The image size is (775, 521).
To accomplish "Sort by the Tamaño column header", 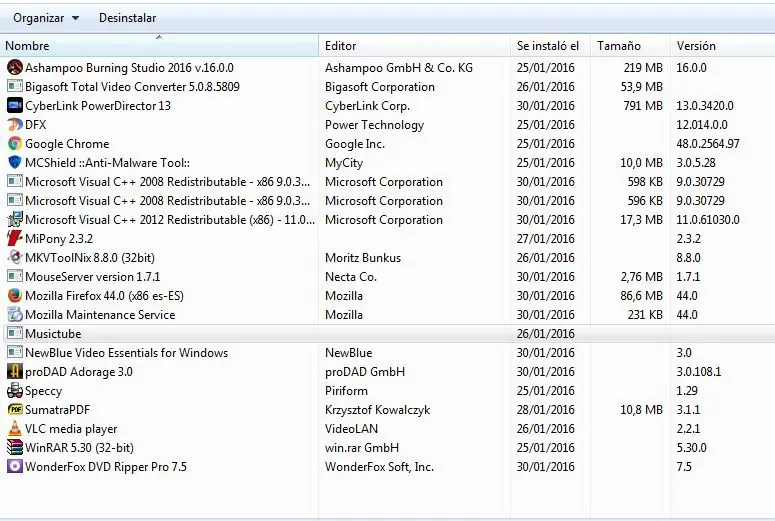I will (630, 45).
